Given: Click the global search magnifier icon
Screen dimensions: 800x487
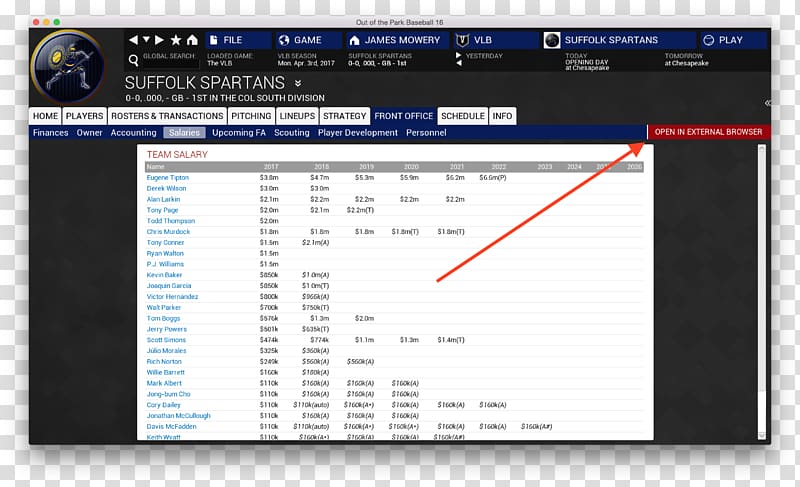Looking at the screenshot, I should (134, 60).
